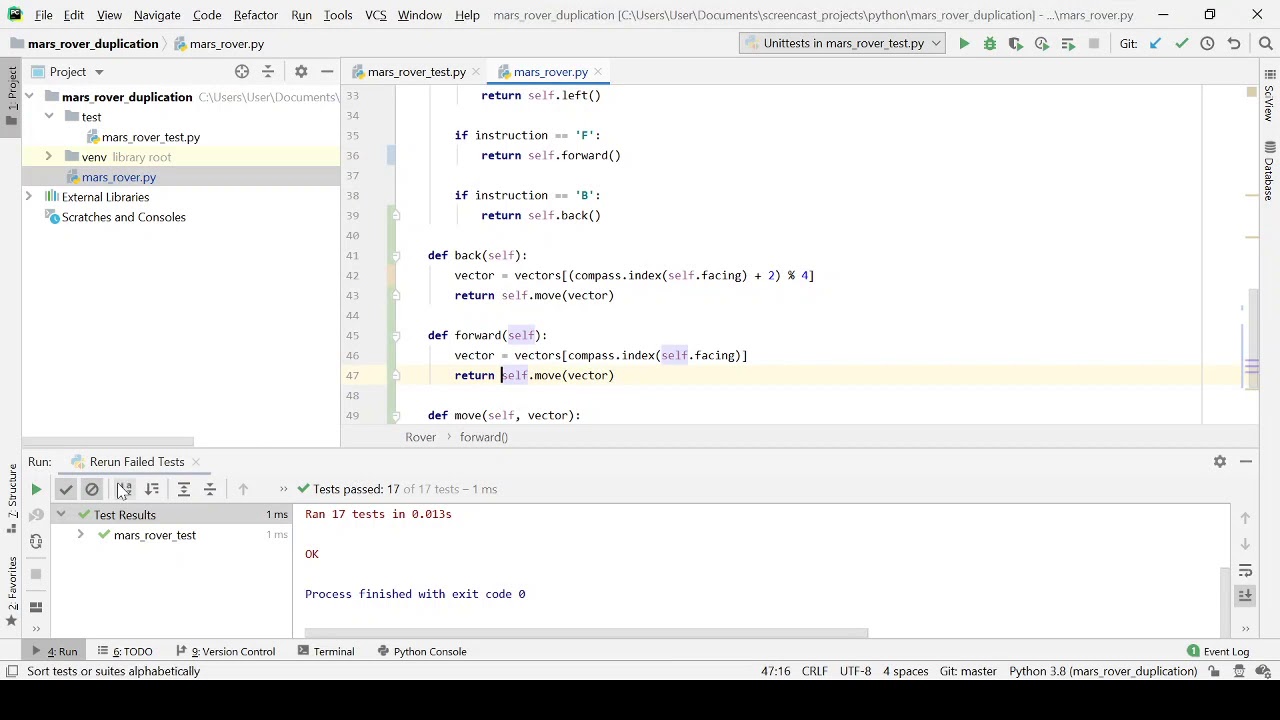Rerun tests with green play in Run panel
This screenshot has height=720, width=1280.
coord(36,489)
